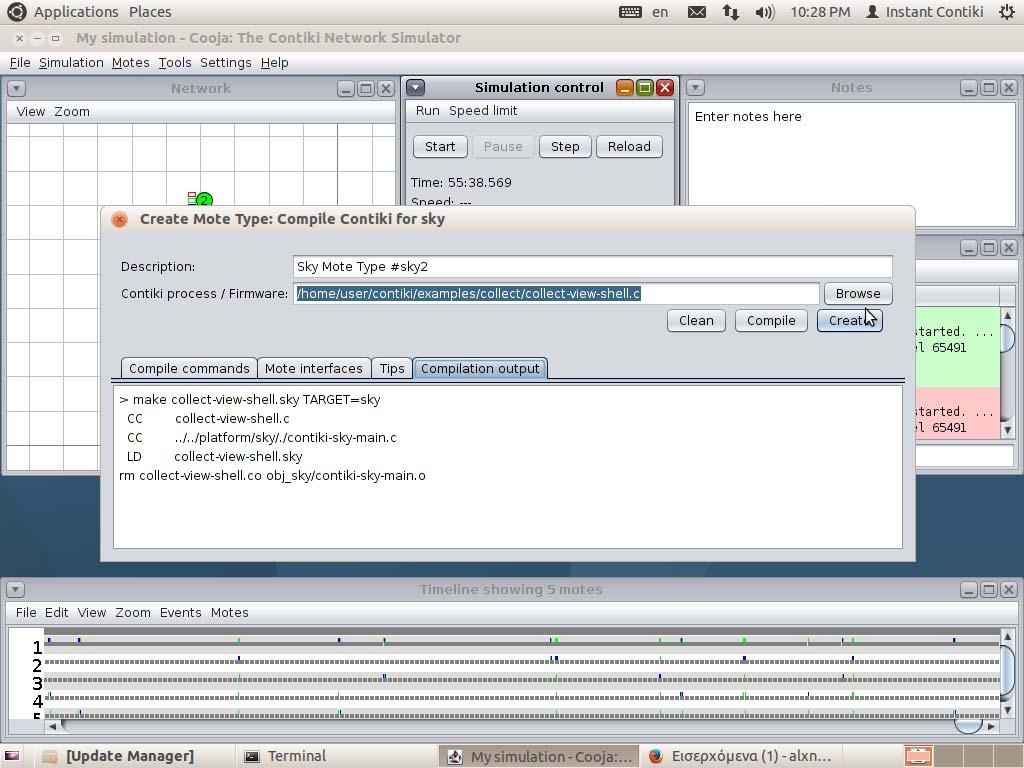
Task: Minimize the Network panel
Action: coord(346,89)
